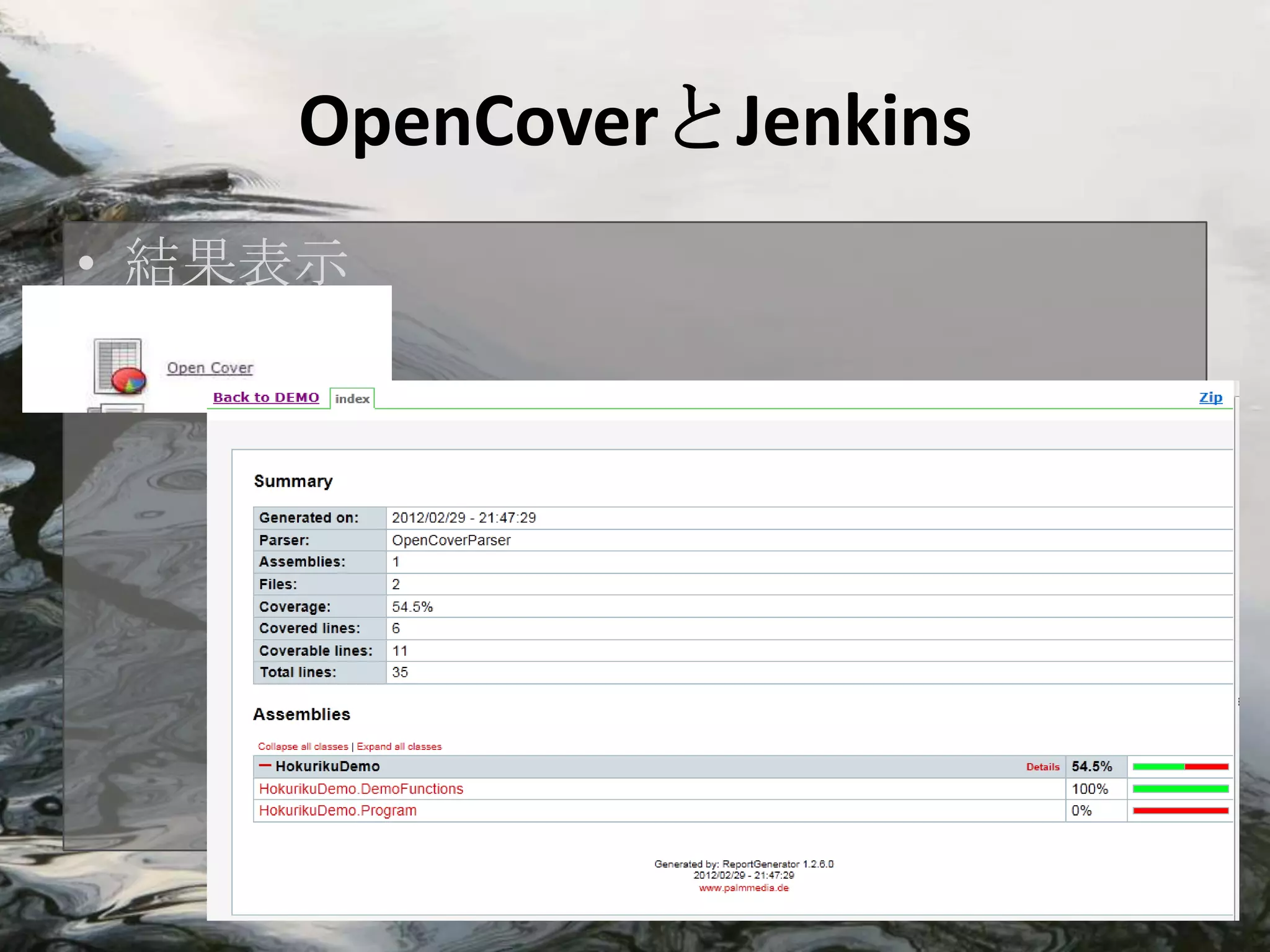Select the index tab
Screen dimensions: 1270x952
[x=352, y=399]
